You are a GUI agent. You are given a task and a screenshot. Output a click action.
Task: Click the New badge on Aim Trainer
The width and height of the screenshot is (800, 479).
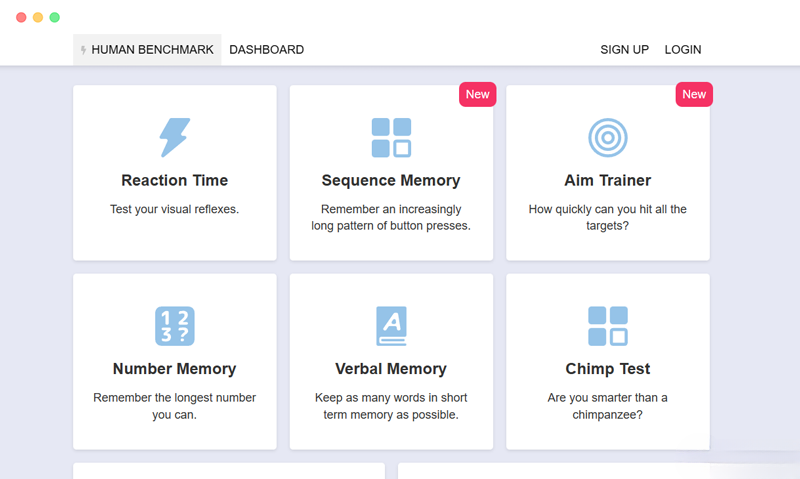coord(694,94)
